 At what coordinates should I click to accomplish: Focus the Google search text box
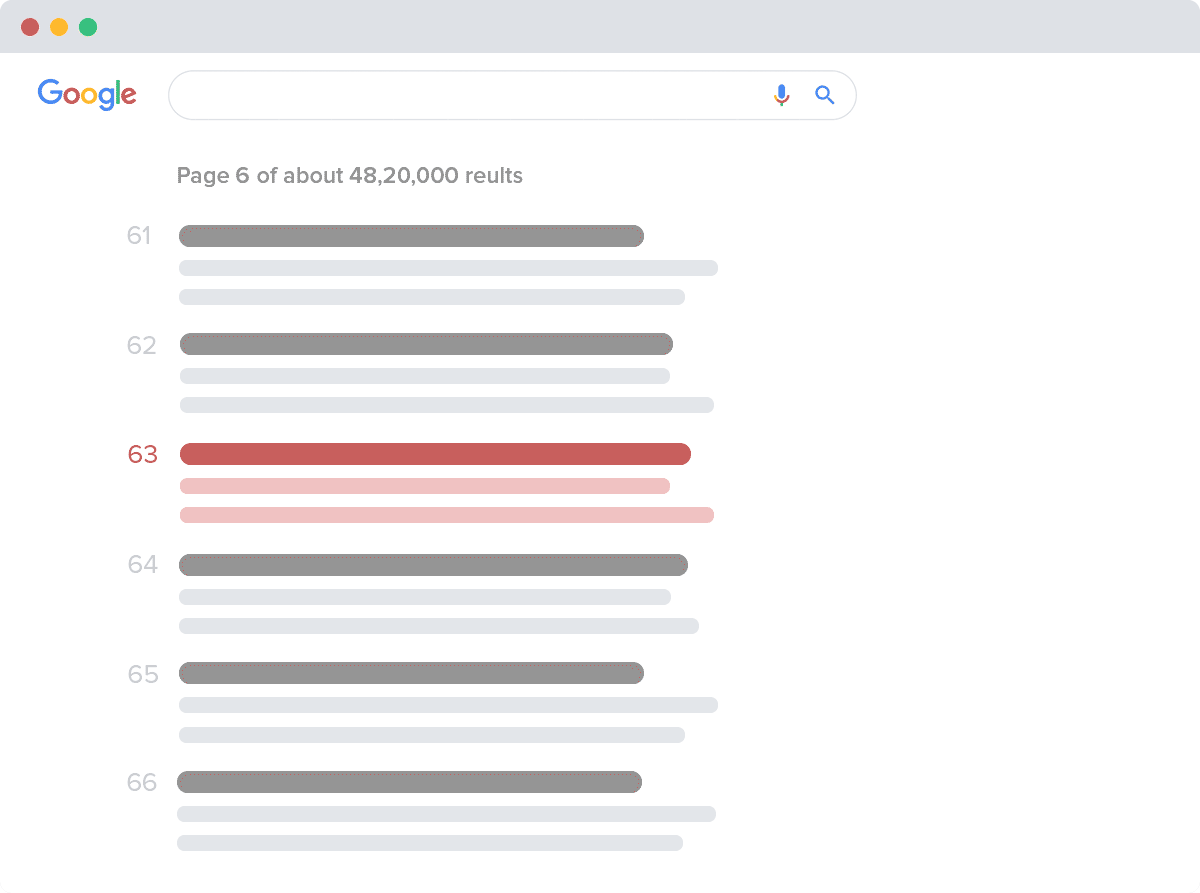tap(460, 95)
